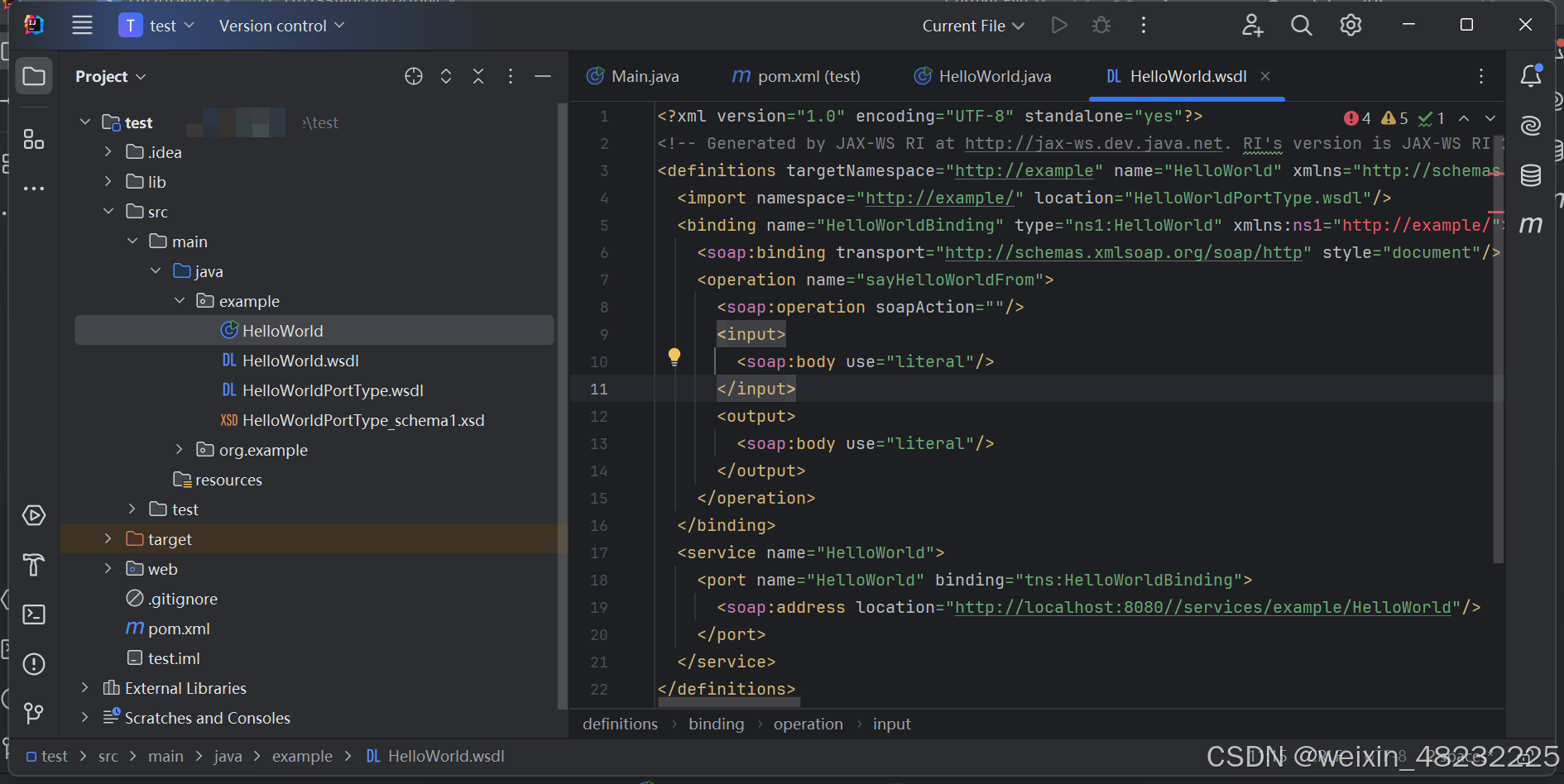This screenshot has width=1564, height=784.
Task: Expand the lib folder
Action: [108, 181]
